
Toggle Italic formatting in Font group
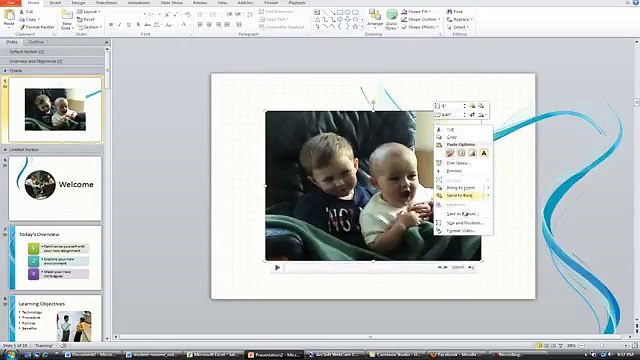(x=120, y=25)
